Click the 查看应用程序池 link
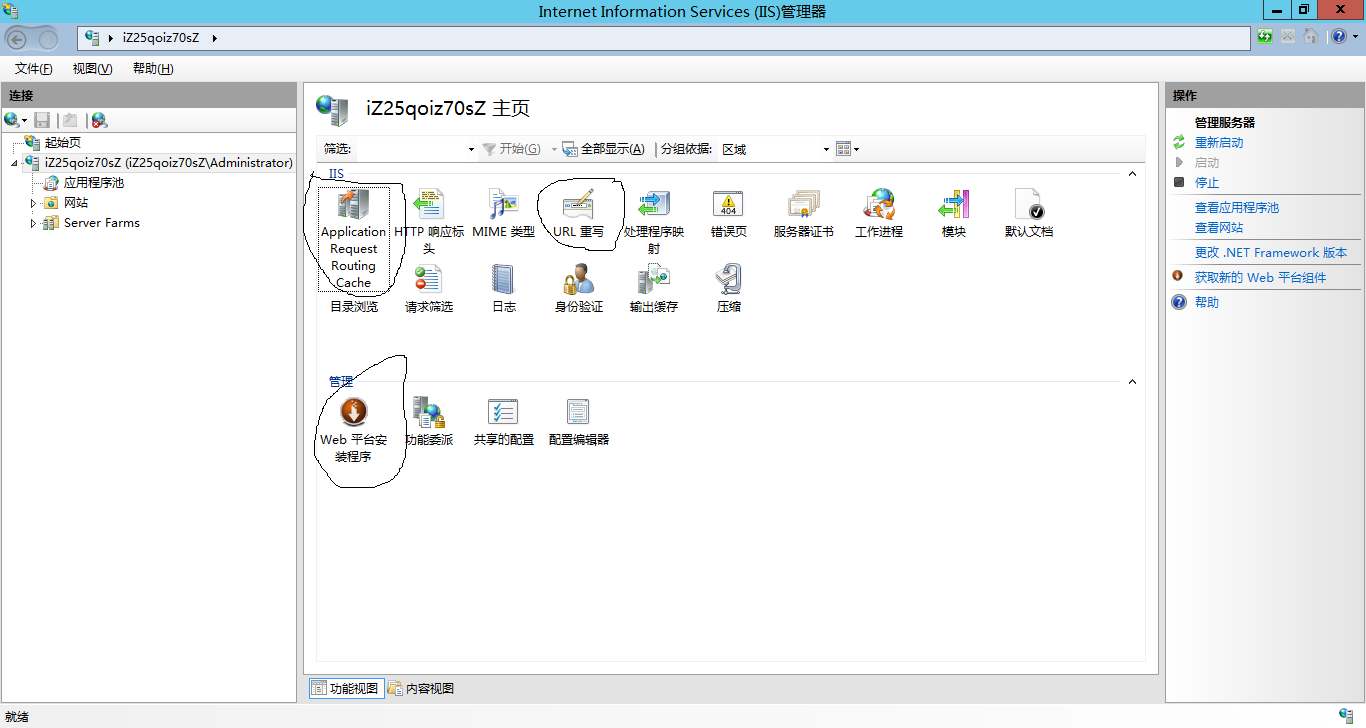This screenshot has width=1366, height=728. pos(1236,208)
